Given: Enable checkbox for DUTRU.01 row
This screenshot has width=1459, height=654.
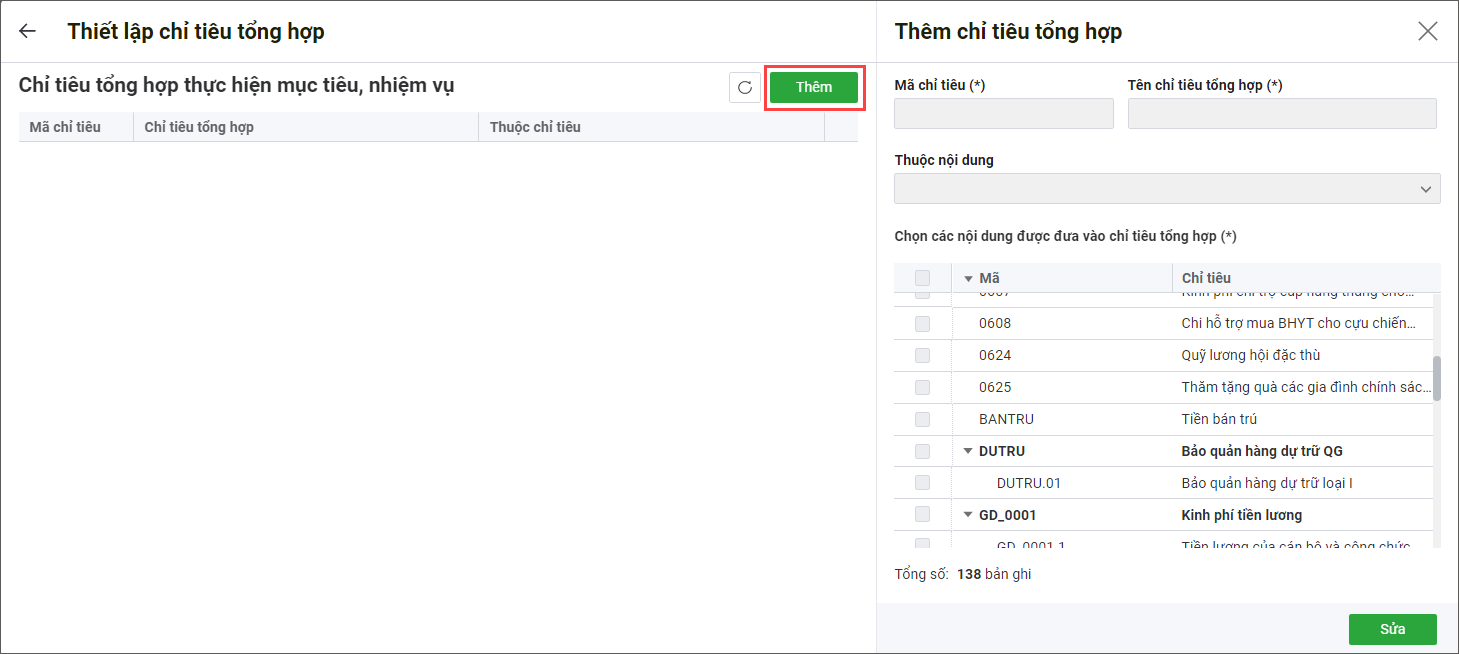Looking at the screenshot, I should (922, 483).
